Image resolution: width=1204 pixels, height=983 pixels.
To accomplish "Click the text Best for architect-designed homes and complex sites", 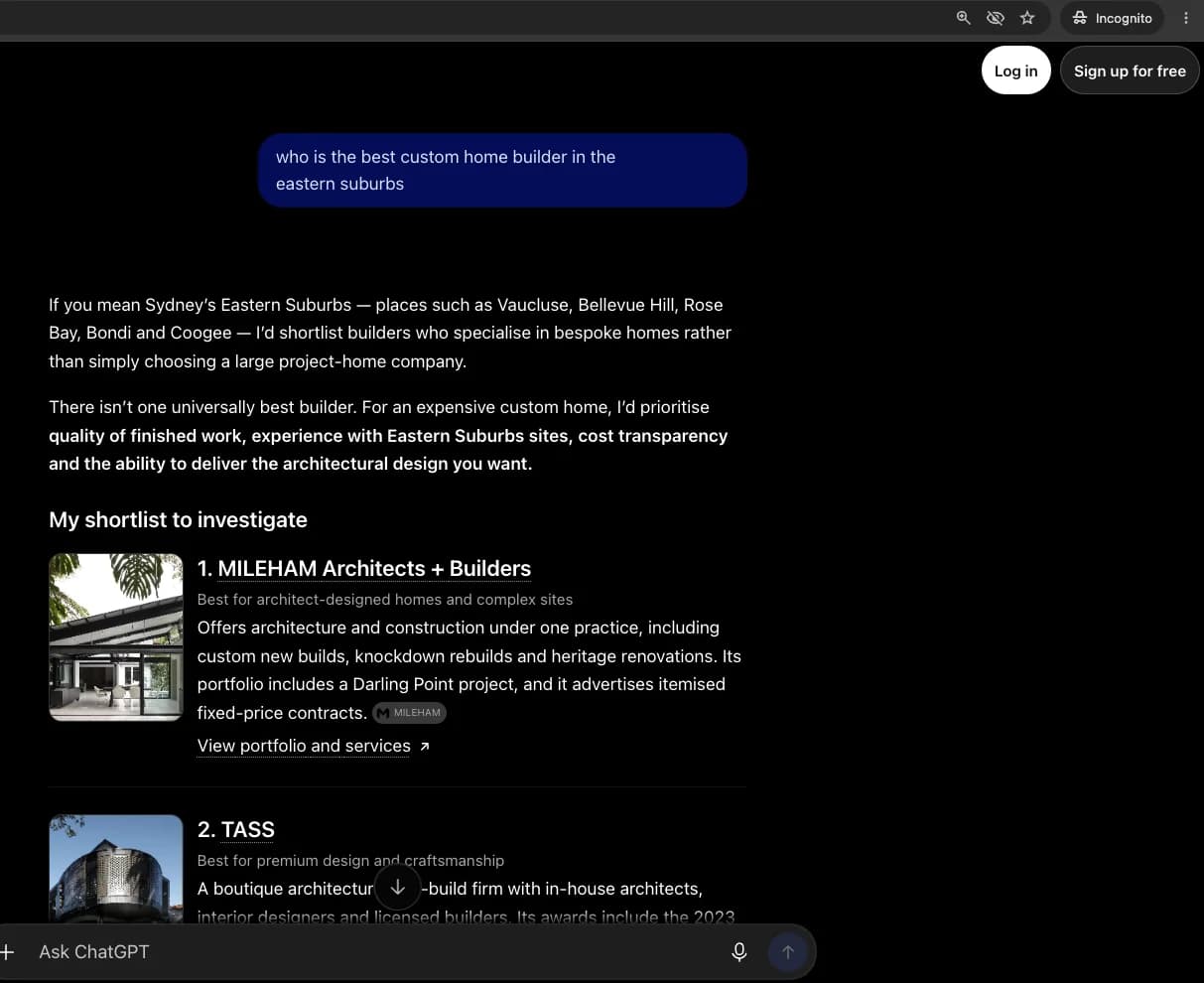I will (x=385, y=599).
